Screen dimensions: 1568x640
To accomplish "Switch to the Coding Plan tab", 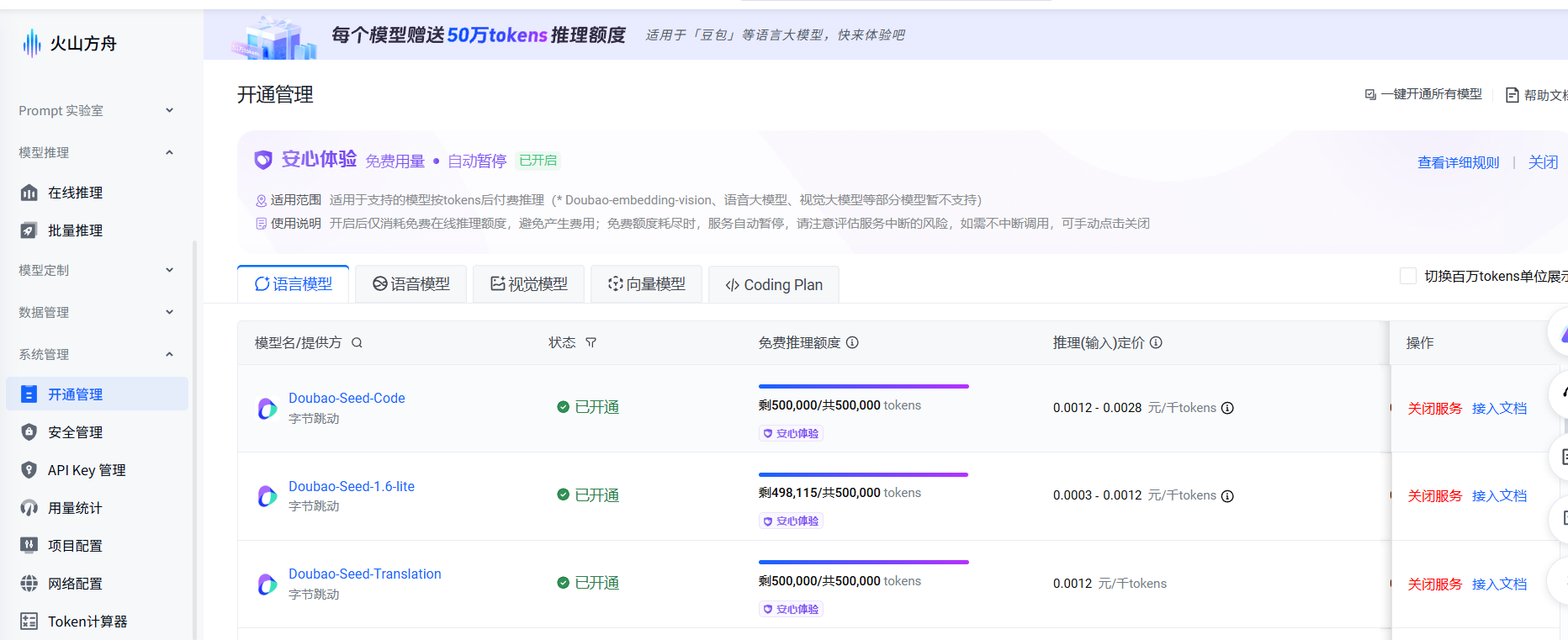I will click(774, 285).
